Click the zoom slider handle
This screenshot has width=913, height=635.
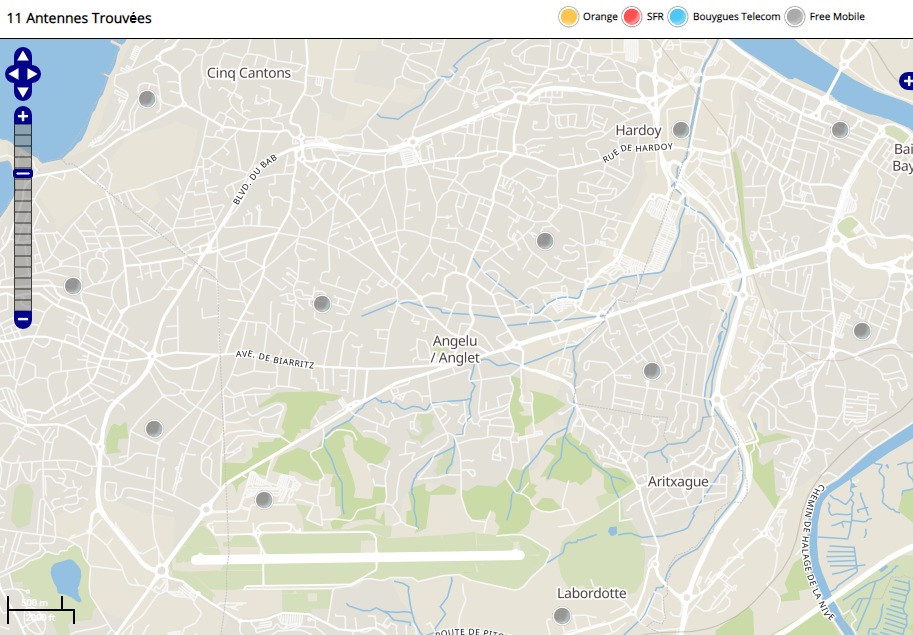click(23, 173)
